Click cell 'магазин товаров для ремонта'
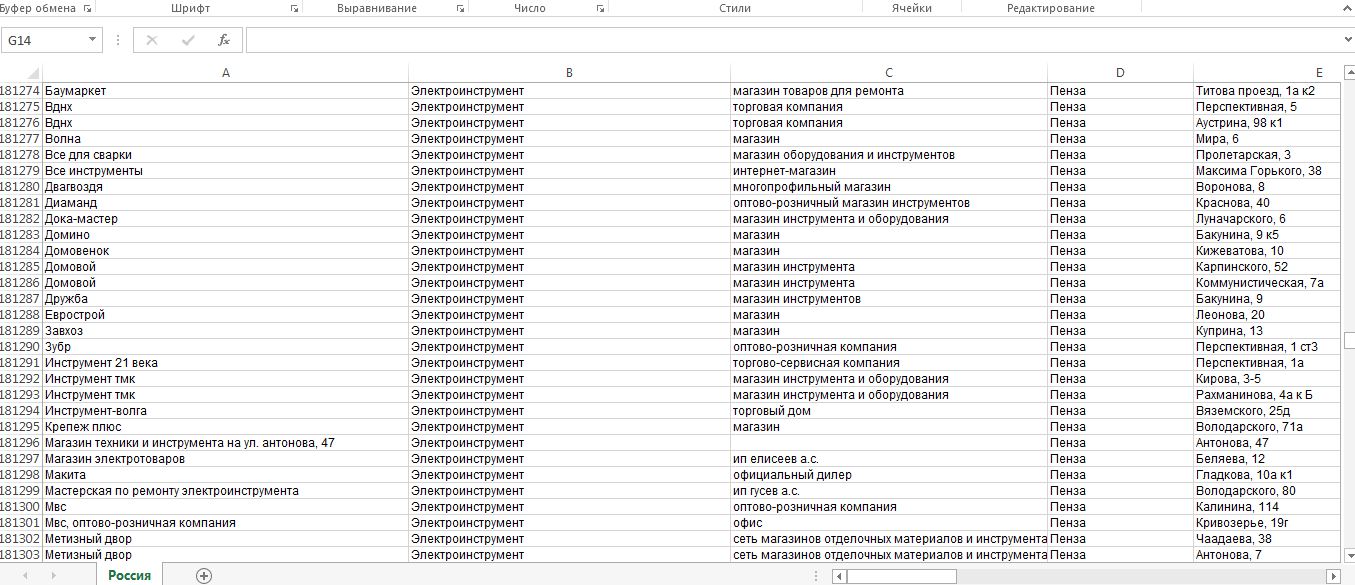The image size is (1355, 585). [888, 91]
